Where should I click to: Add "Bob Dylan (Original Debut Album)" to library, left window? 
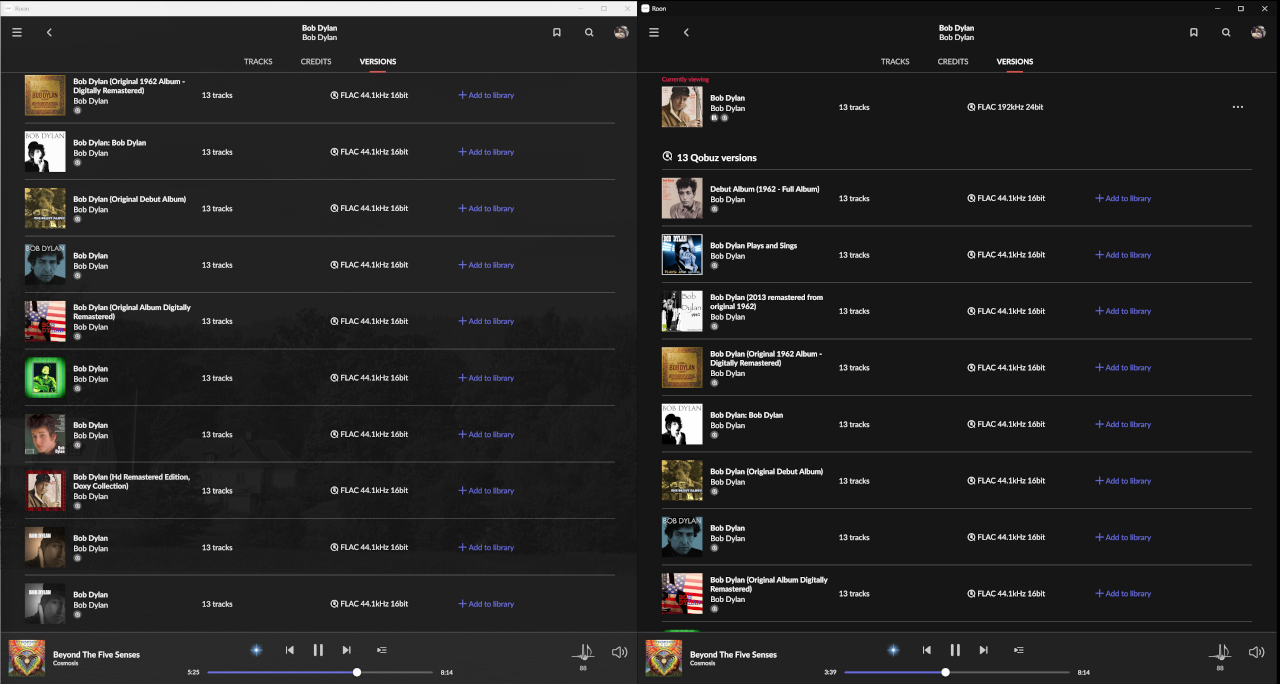(486, 209)
